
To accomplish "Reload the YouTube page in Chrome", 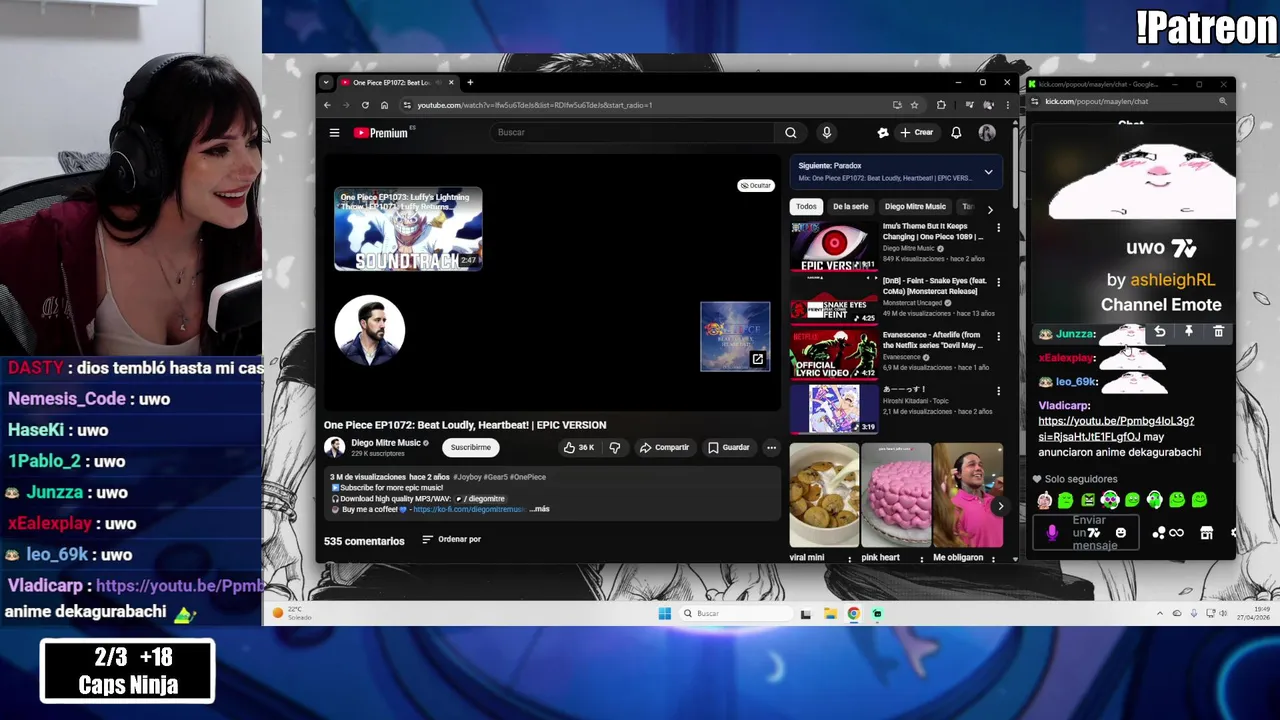I will [x=365, y=105].
